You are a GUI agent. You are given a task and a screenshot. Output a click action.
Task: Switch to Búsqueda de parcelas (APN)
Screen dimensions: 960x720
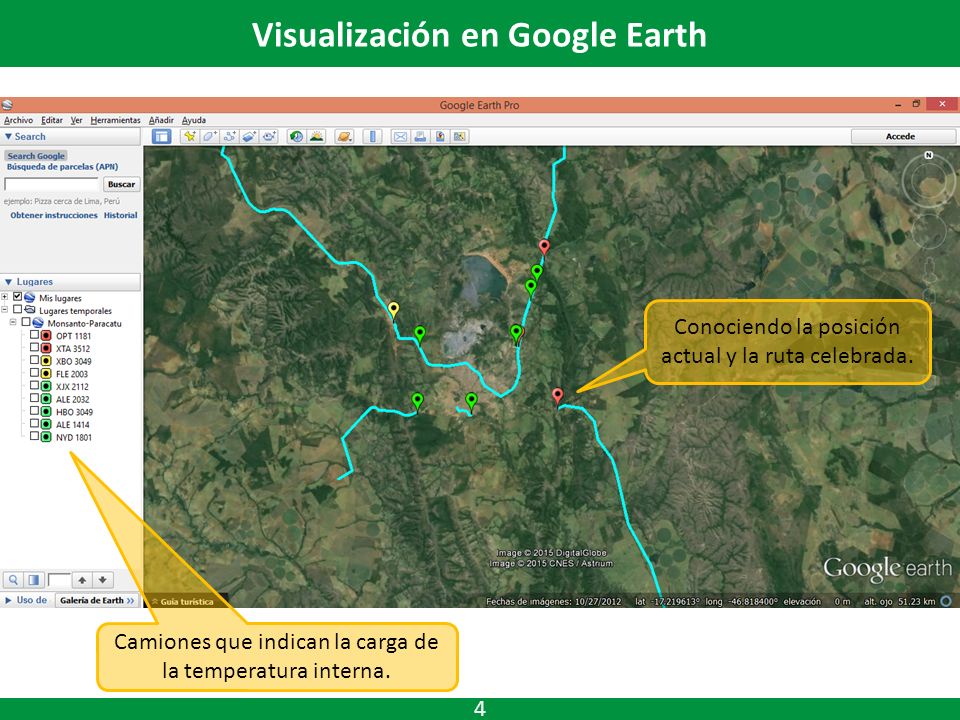point(62,167)
